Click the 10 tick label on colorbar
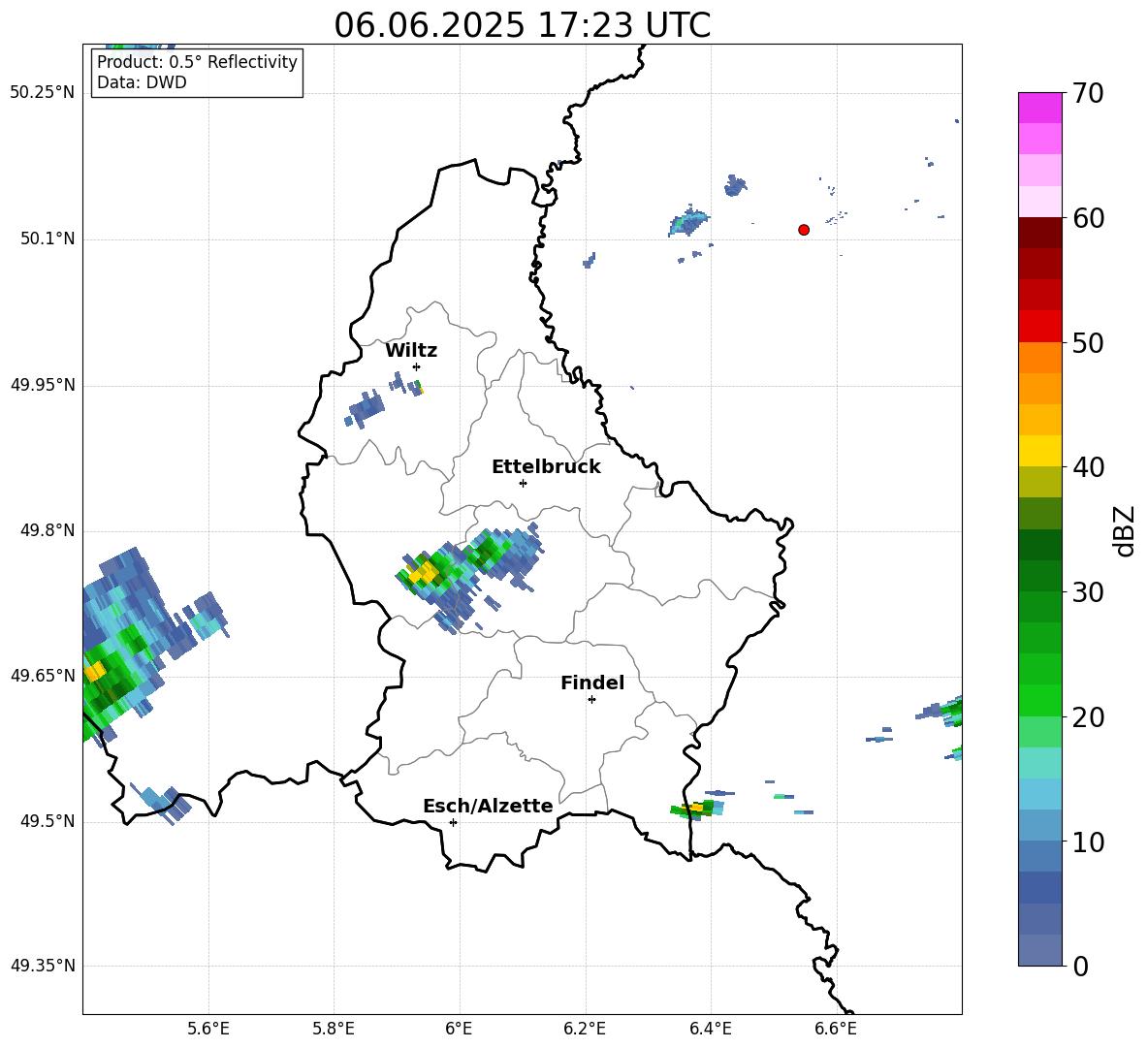Viewport: 1148px width, 1048px height. coord(1087,842)
